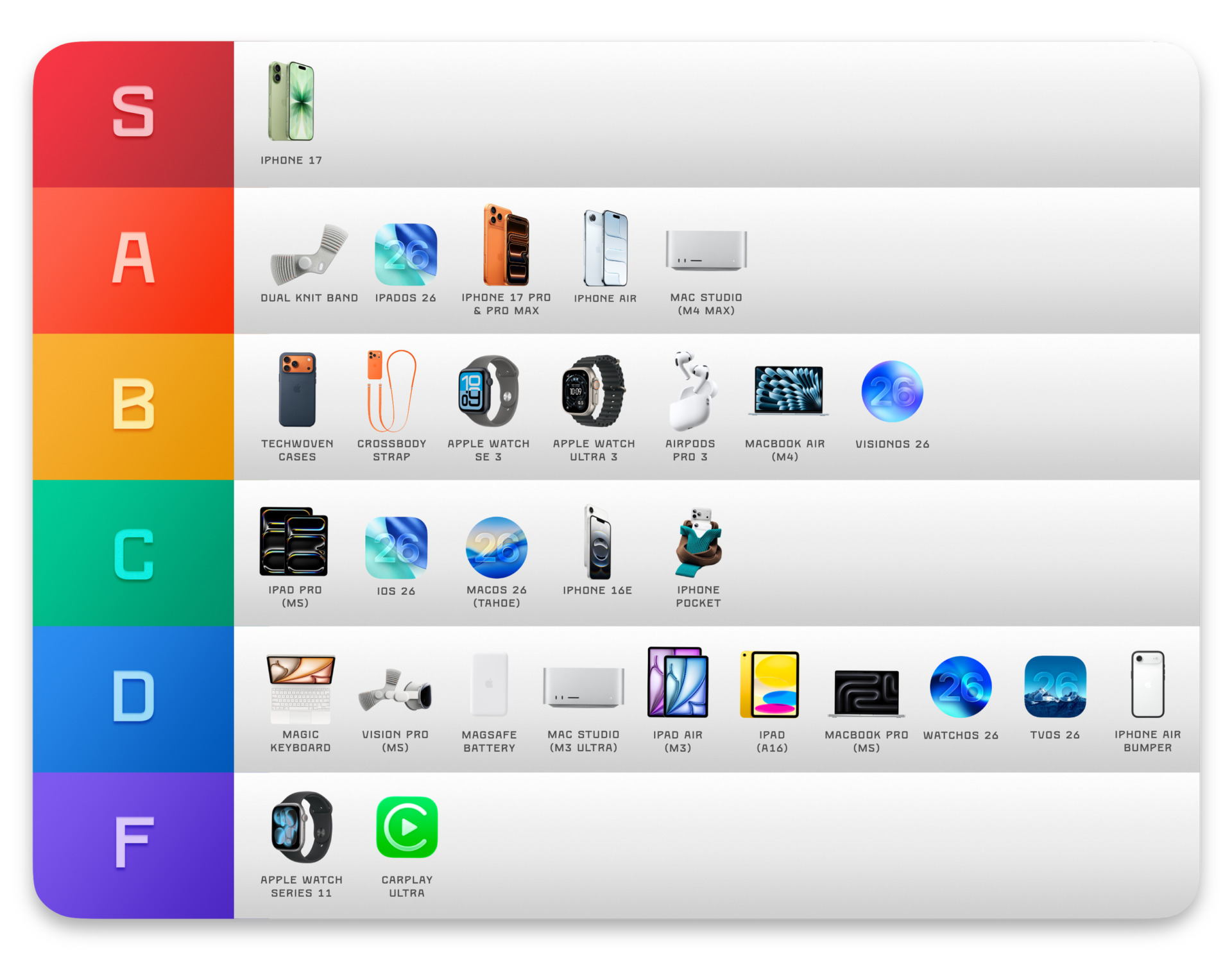Open the green CarPlay Ultra icon
1232x960 pixels.
point(407,827)
